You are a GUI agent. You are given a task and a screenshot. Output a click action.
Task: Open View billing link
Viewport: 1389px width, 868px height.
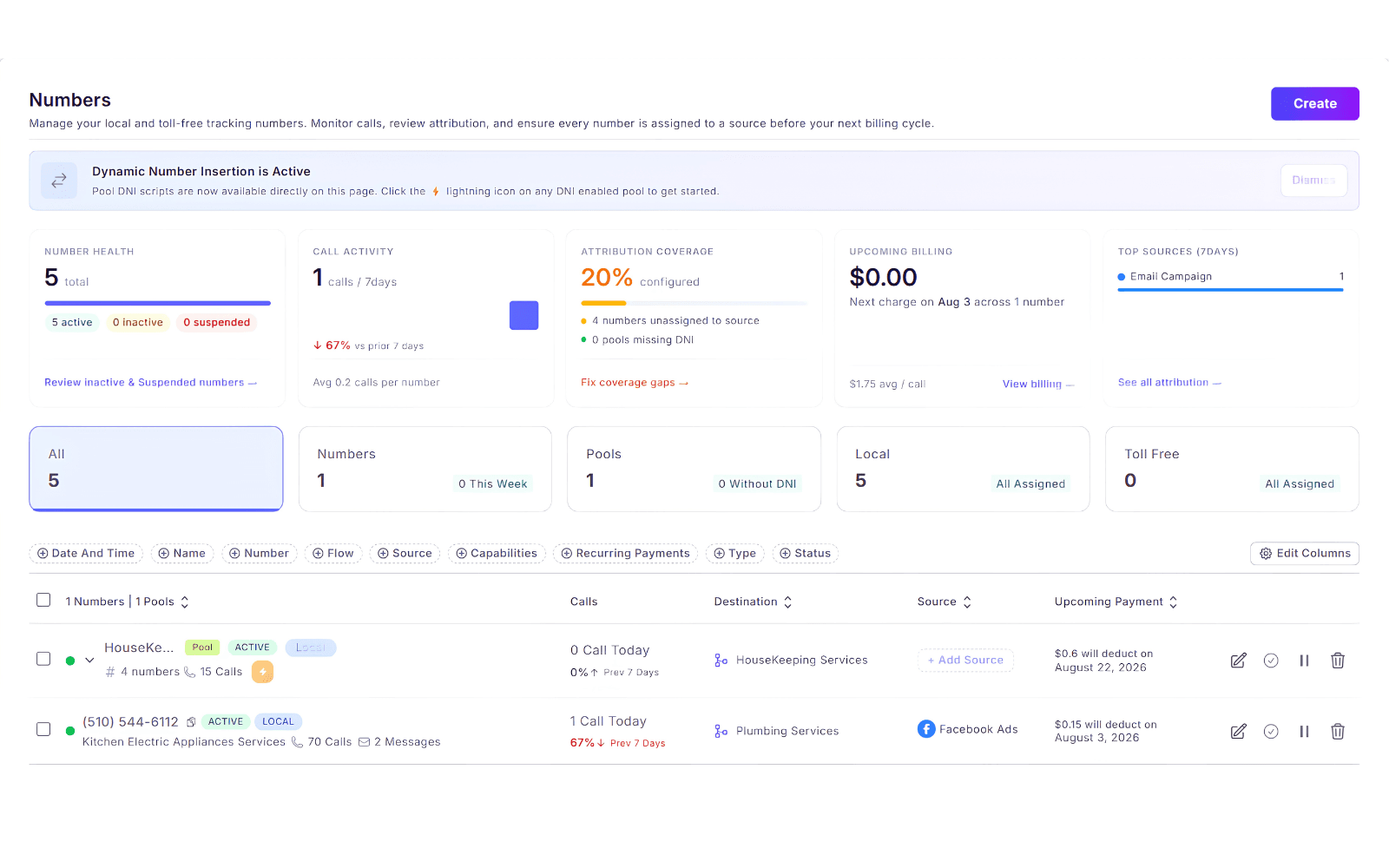[x=1038, y=385]
